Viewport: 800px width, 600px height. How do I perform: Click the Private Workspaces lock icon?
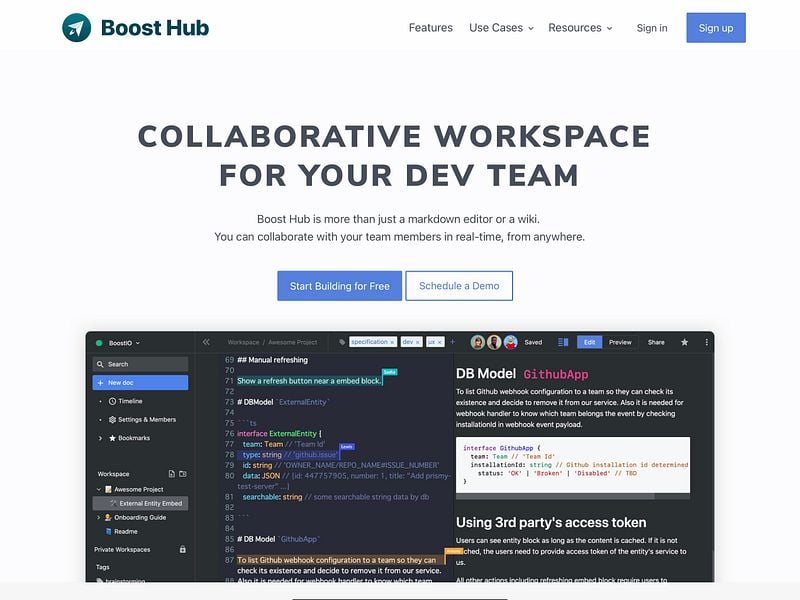[x=183, y=549]
